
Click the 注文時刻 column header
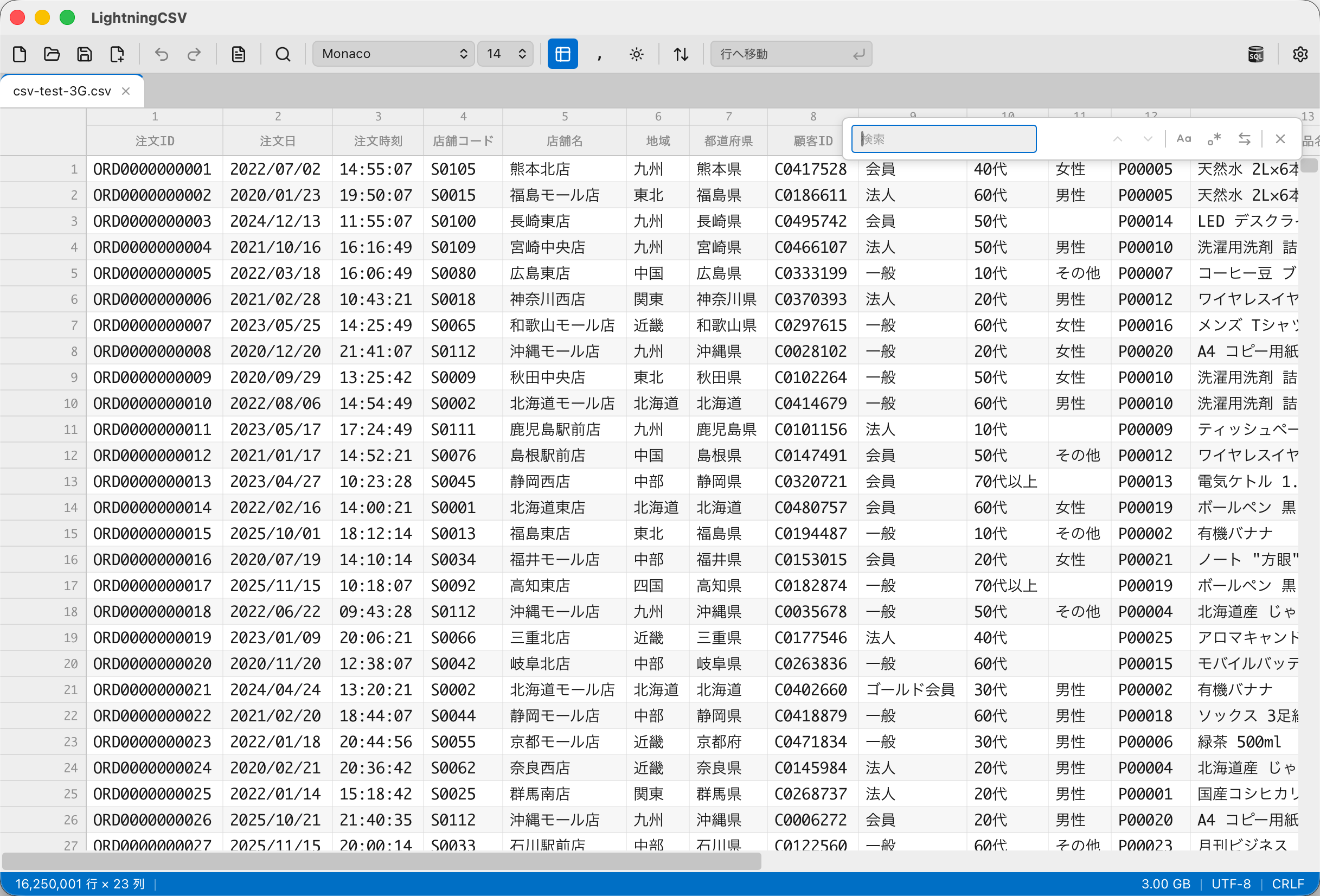pos(377,141)
